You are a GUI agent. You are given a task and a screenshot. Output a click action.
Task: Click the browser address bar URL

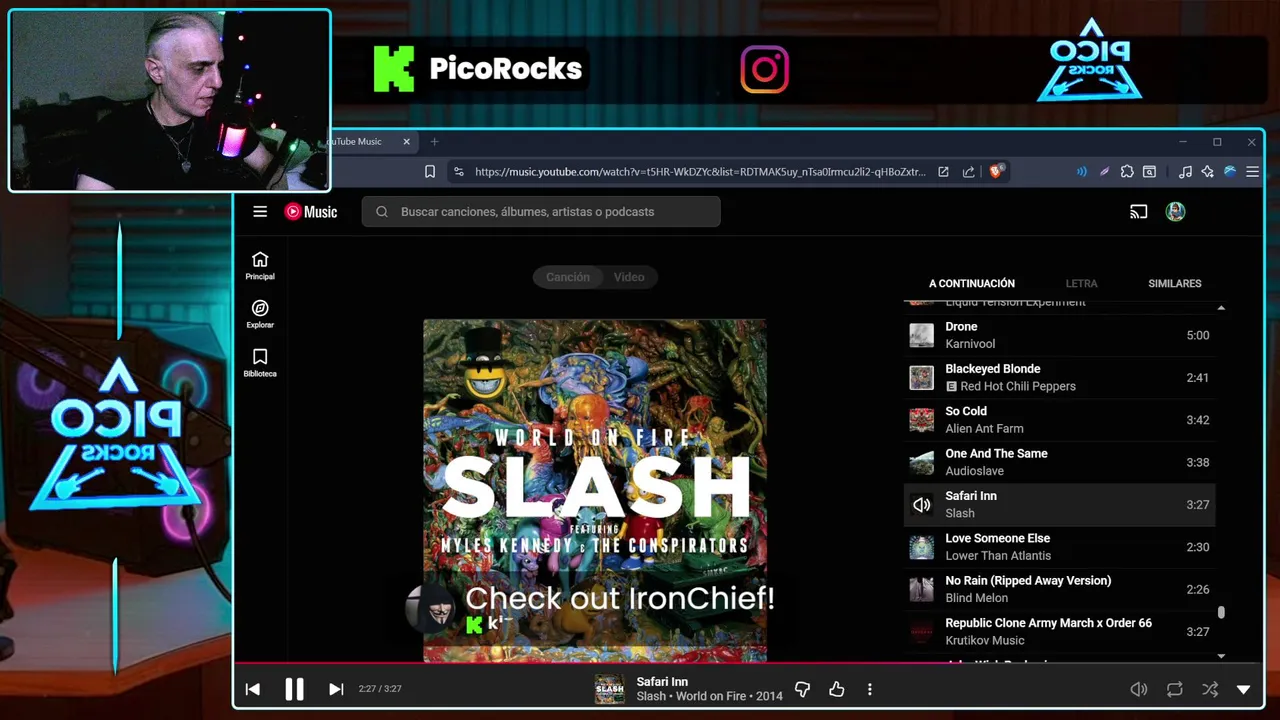[x=700, y=172]
